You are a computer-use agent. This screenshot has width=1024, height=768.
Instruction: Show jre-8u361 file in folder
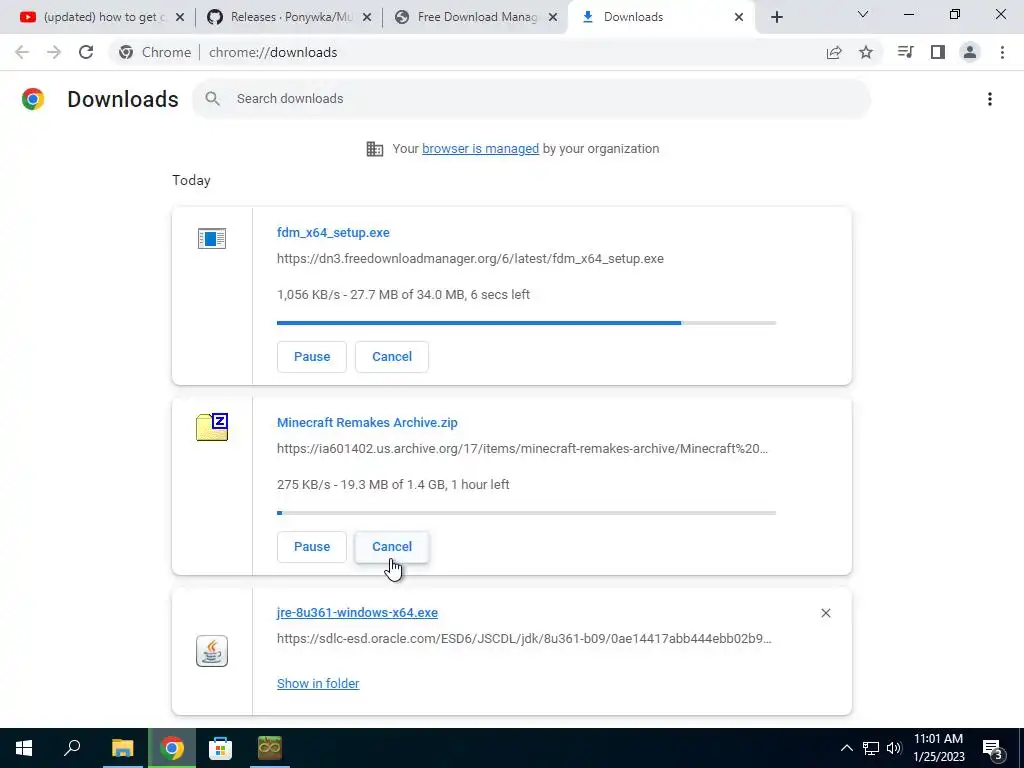tap(318, 683)
